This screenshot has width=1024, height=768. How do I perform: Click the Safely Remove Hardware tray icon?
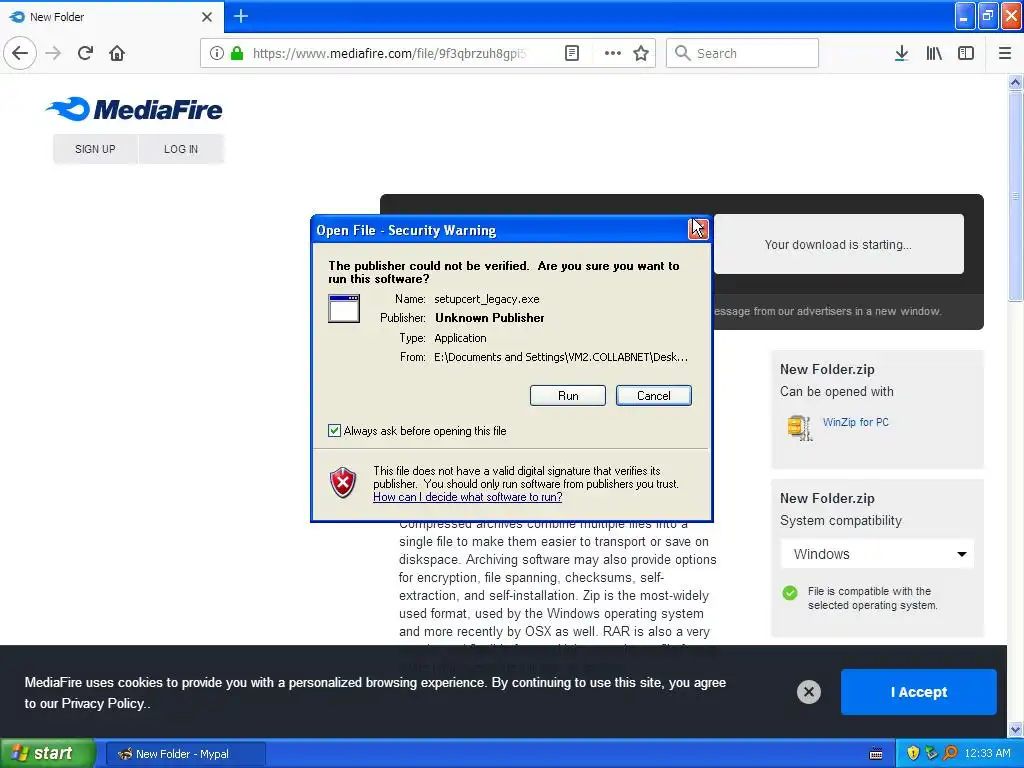tap(931, 753)
